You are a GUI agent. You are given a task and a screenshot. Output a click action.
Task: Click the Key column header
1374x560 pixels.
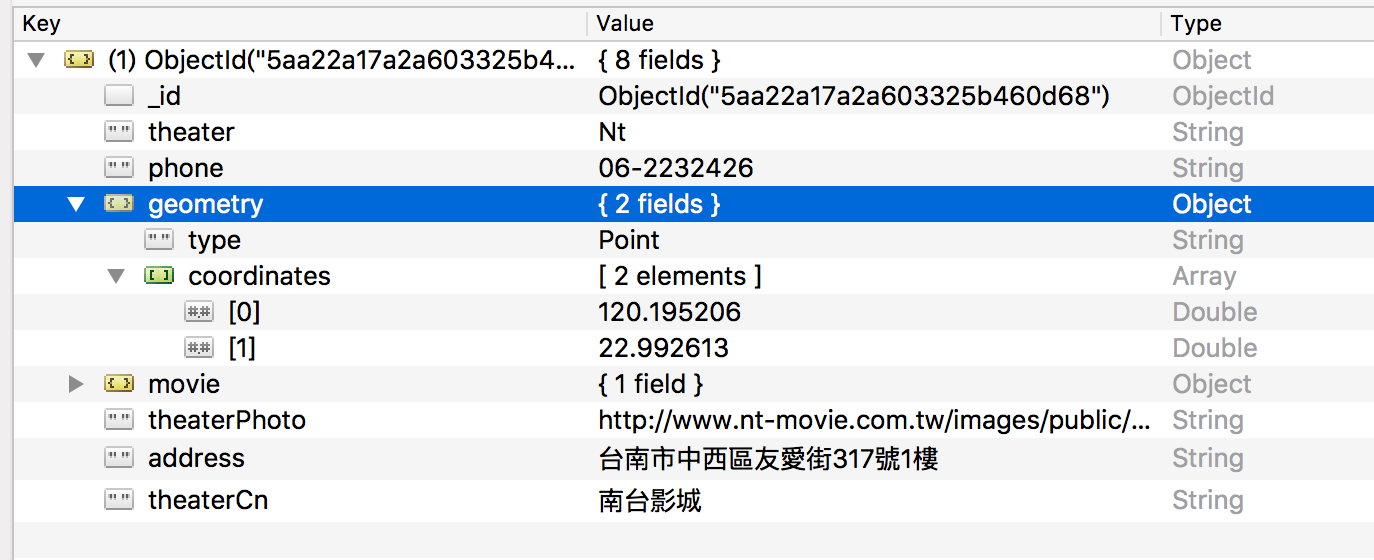300,23
